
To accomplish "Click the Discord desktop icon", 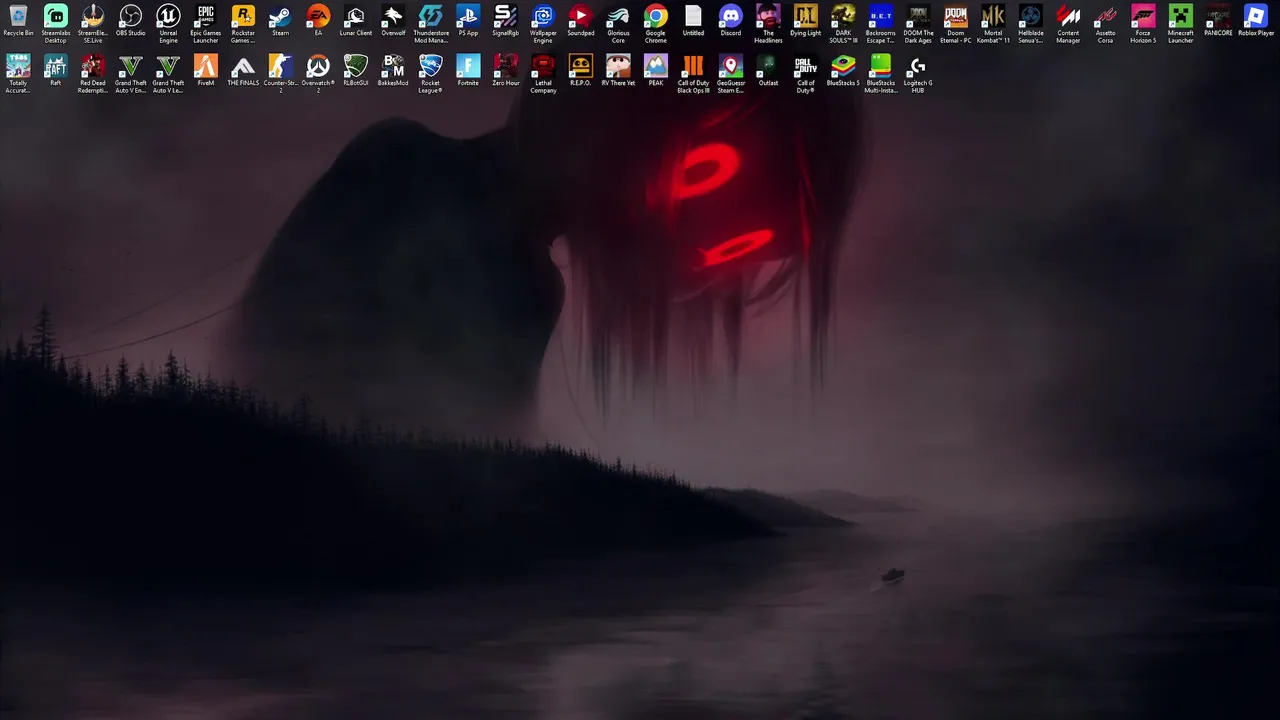I will [731, 21].
